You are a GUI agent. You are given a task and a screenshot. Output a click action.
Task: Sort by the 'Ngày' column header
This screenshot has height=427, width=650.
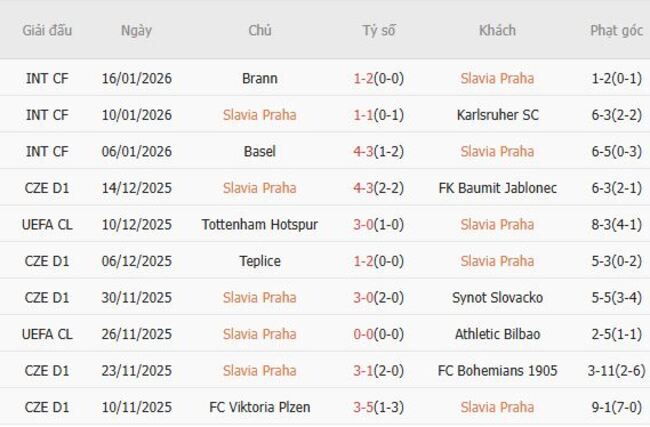click(x=136, y=30)
